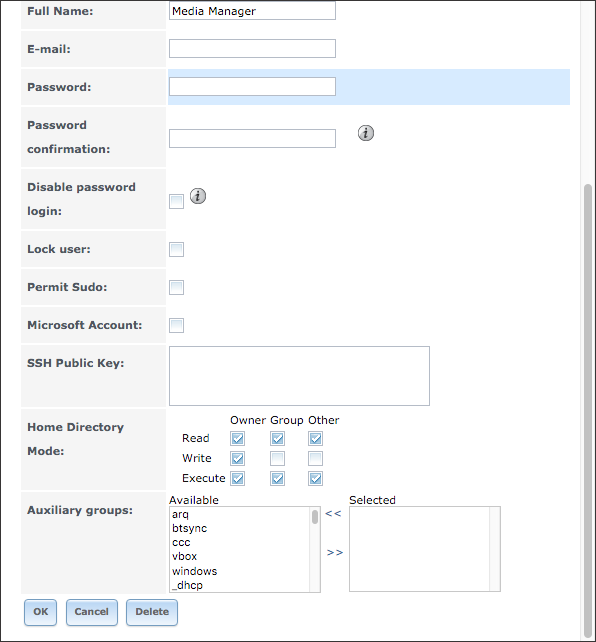The height and width of the screenshot is (642, 596).
Task: Click info icon beside Password confirmation field
Action: tap(366, 133)
